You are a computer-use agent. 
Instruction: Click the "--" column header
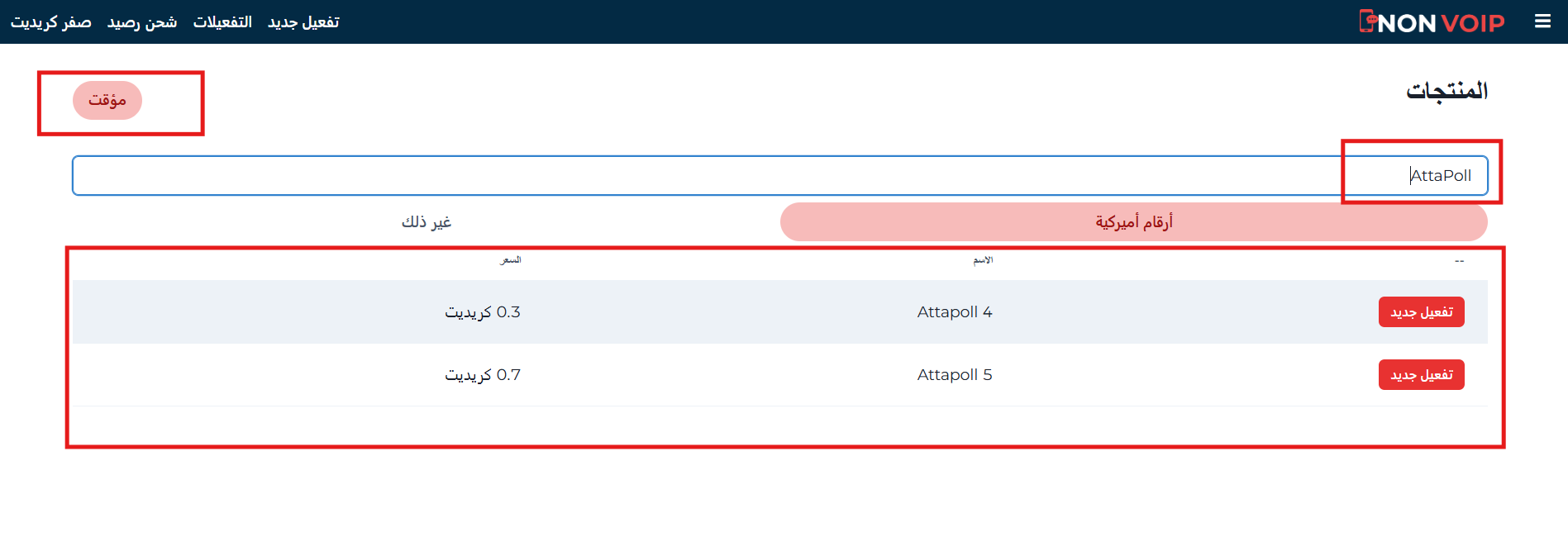(x=1459, y=261)
